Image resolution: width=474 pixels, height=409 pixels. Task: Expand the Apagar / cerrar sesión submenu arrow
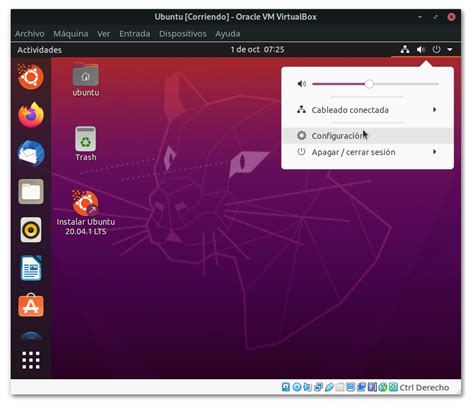pos(434,152)
